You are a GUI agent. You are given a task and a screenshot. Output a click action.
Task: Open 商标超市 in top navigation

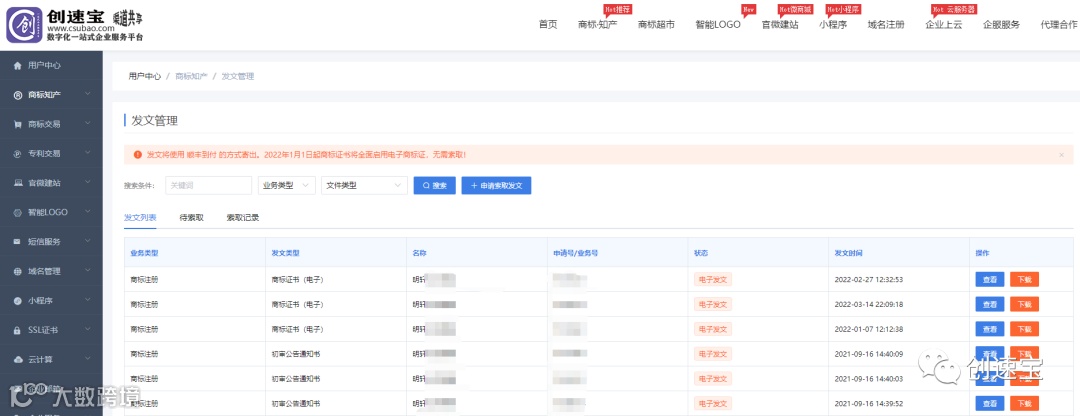[656, 25]
